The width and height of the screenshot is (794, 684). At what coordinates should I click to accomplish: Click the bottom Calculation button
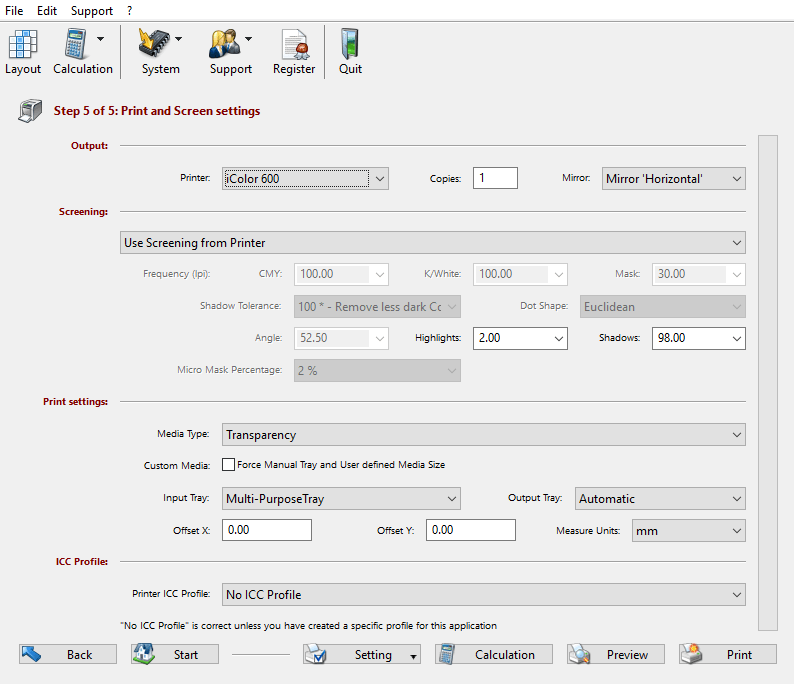[494, 654]
